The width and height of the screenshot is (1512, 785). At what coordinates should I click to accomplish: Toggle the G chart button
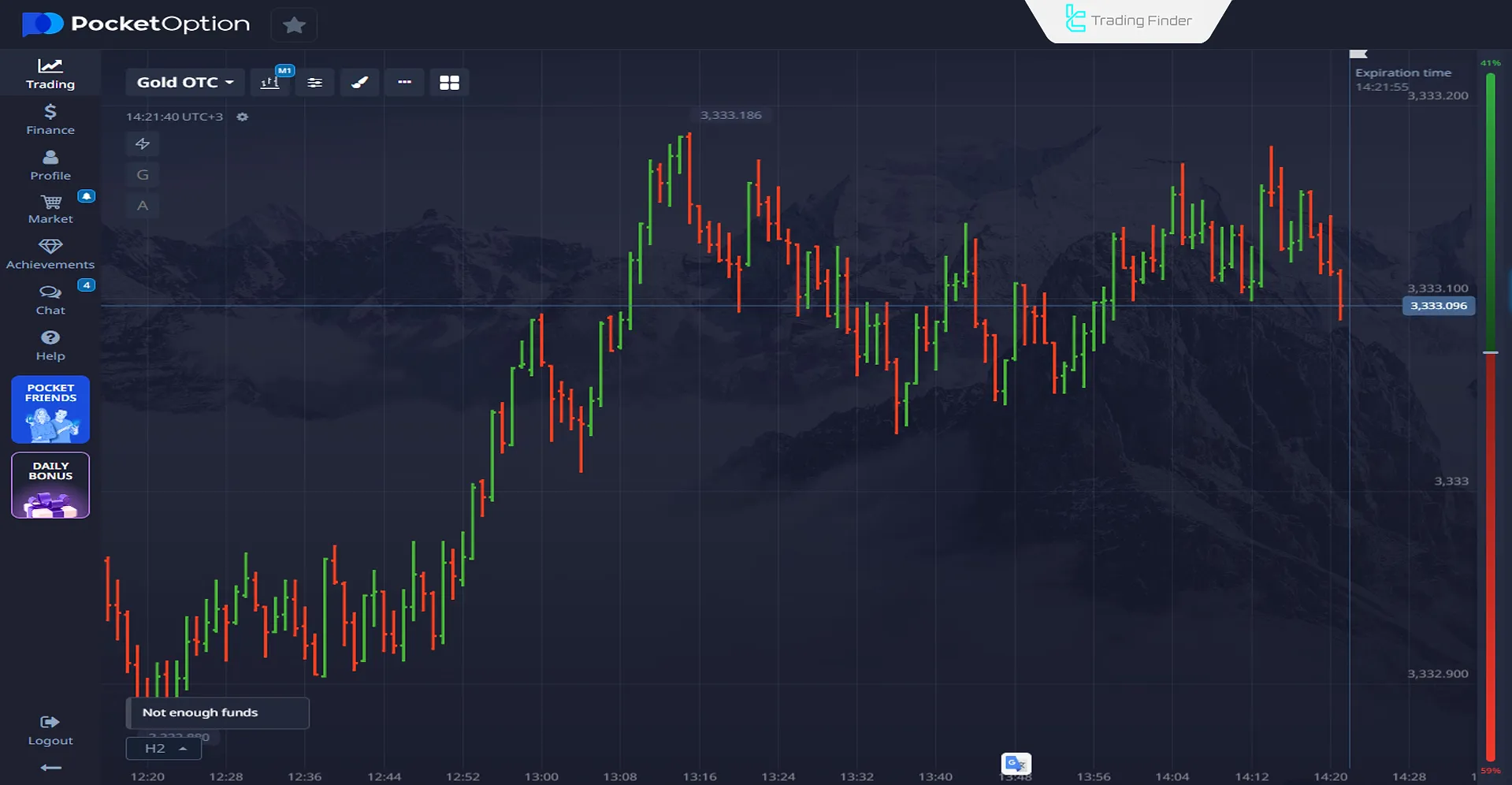(x=143, y=175)
